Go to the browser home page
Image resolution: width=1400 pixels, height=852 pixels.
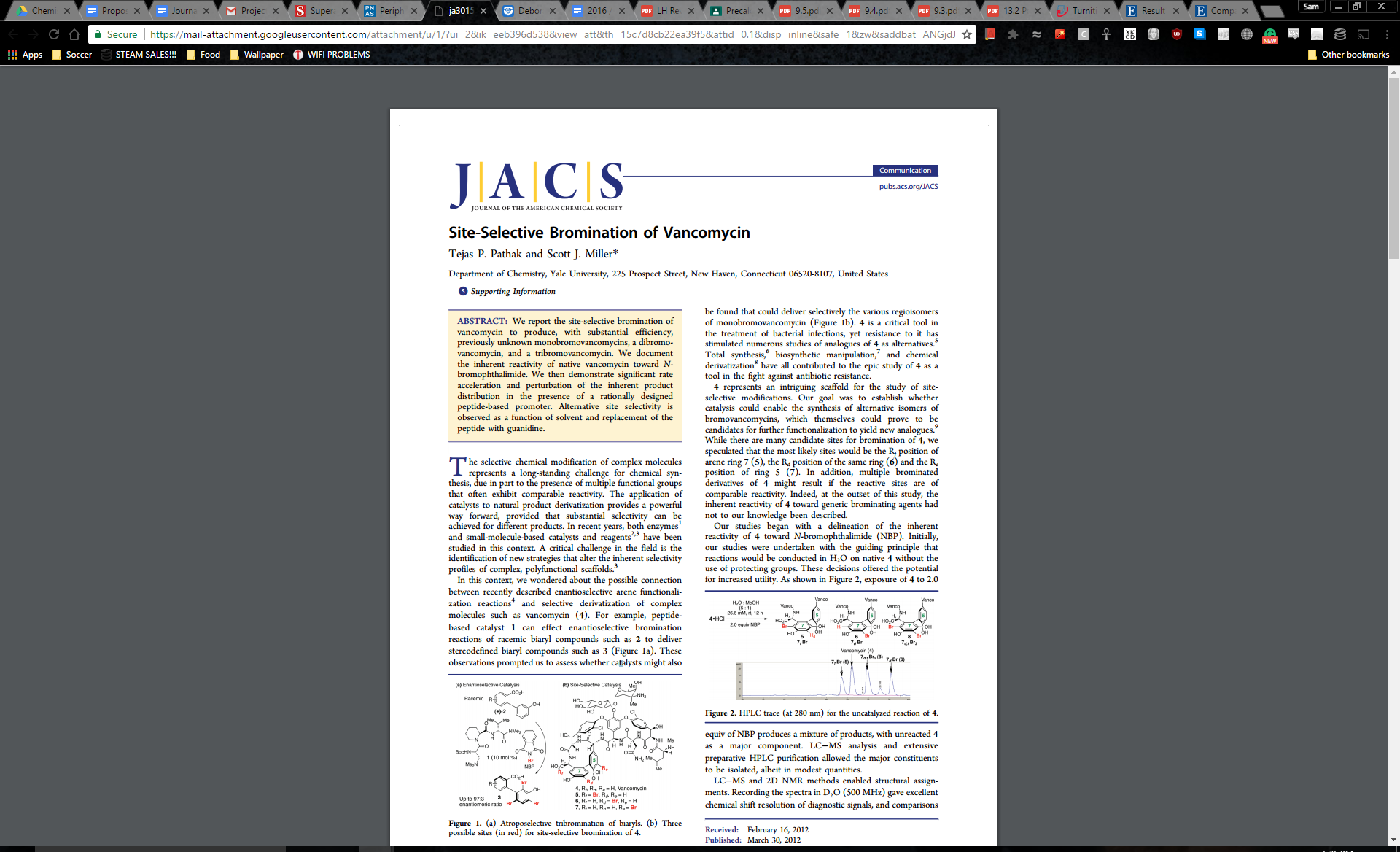pos(74,34)
